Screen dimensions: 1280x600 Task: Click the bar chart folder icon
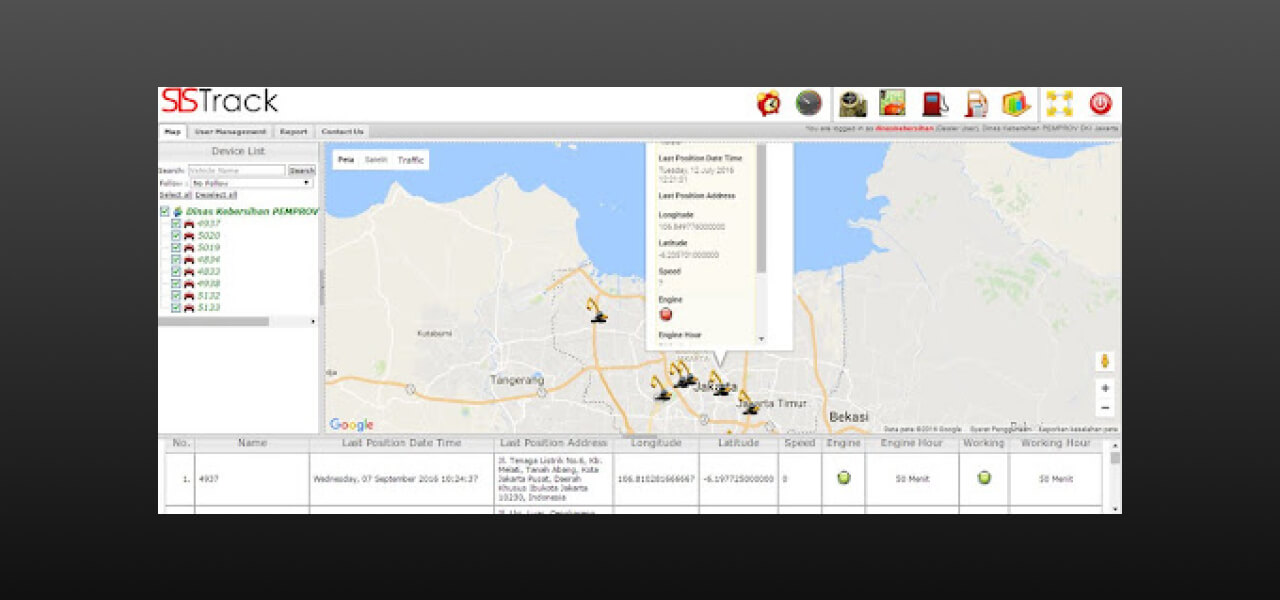coord(1016,103)
